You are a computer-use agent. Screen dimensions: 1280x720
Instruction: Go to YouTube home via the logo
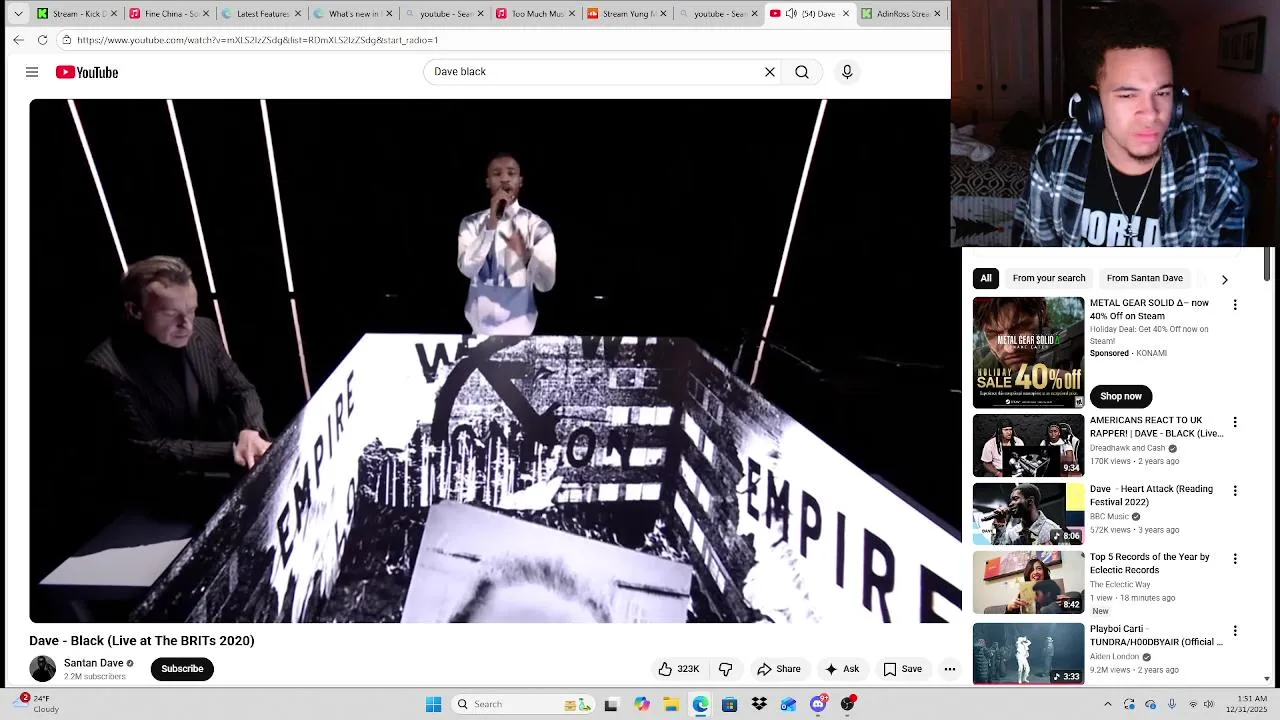(x=87, y=72)
